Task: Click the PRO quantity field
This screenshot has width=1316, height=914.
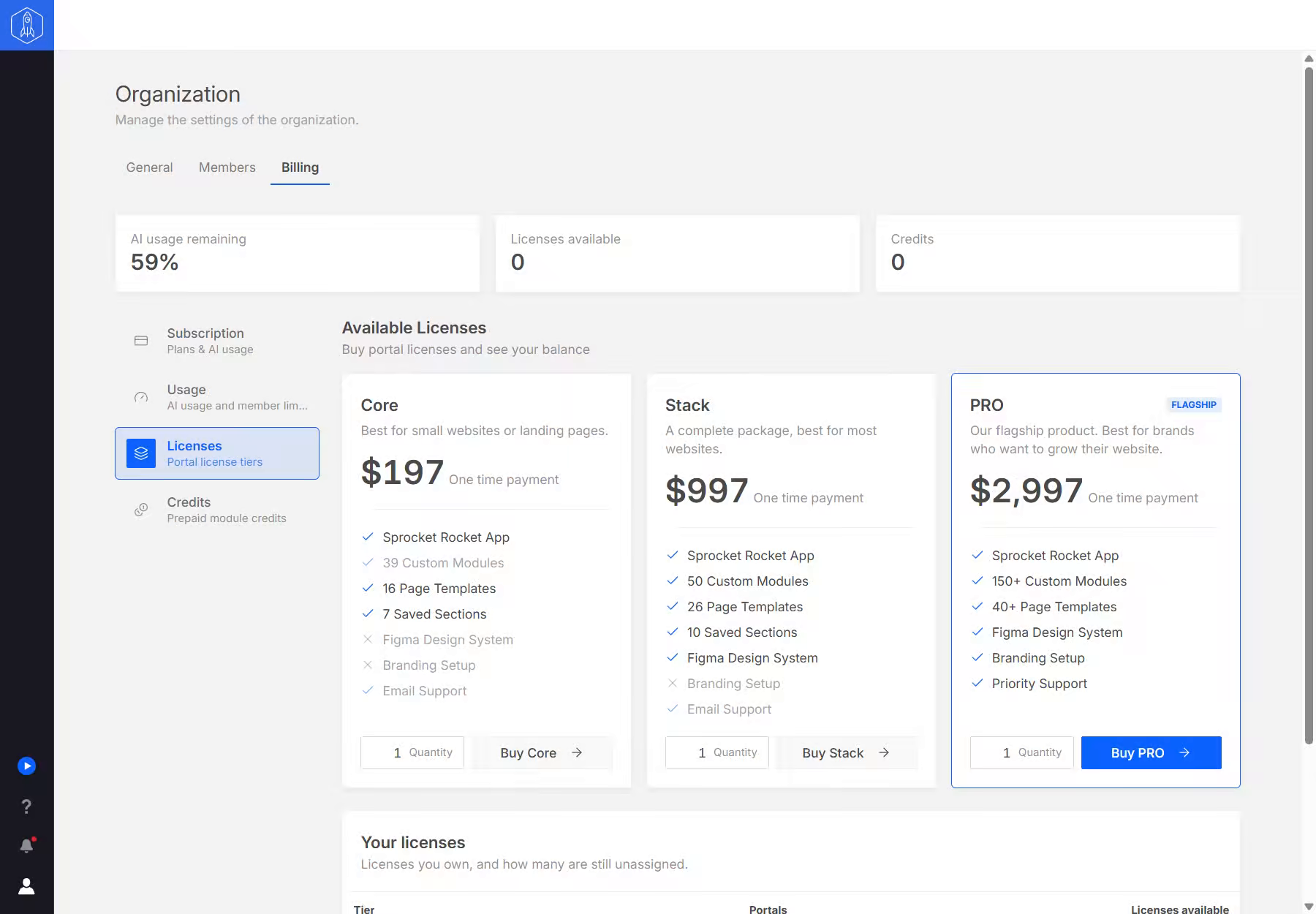Action: pyautogui.click(x=1022, y=752)
